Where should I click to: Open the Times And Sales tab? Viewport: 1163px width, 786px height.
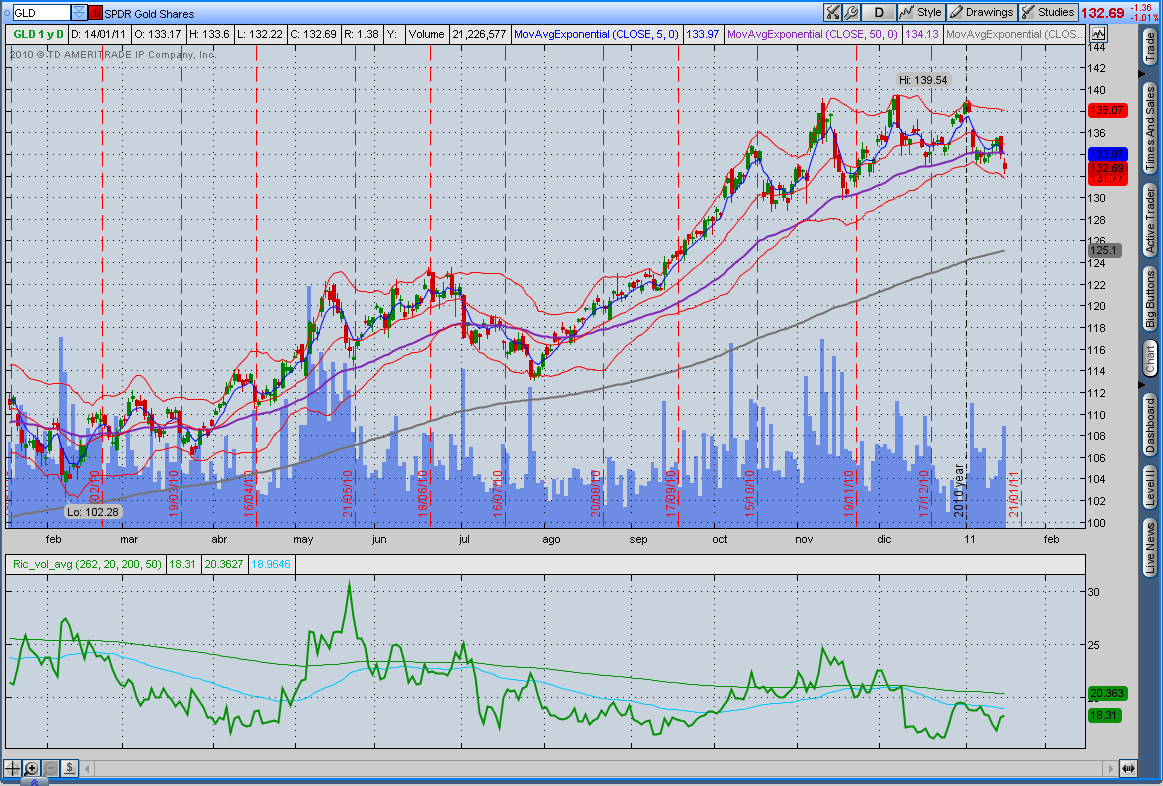1150,127
